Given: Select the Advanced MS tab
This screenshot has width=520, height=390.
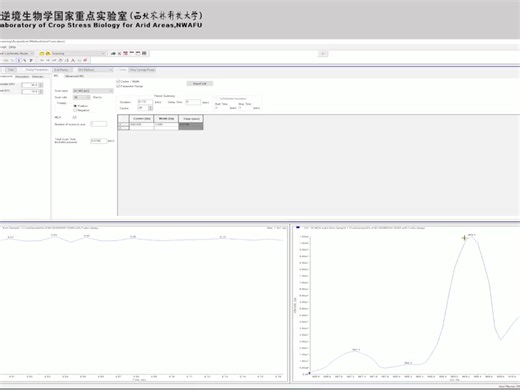Looking at the screenshot, I should 74,76.
